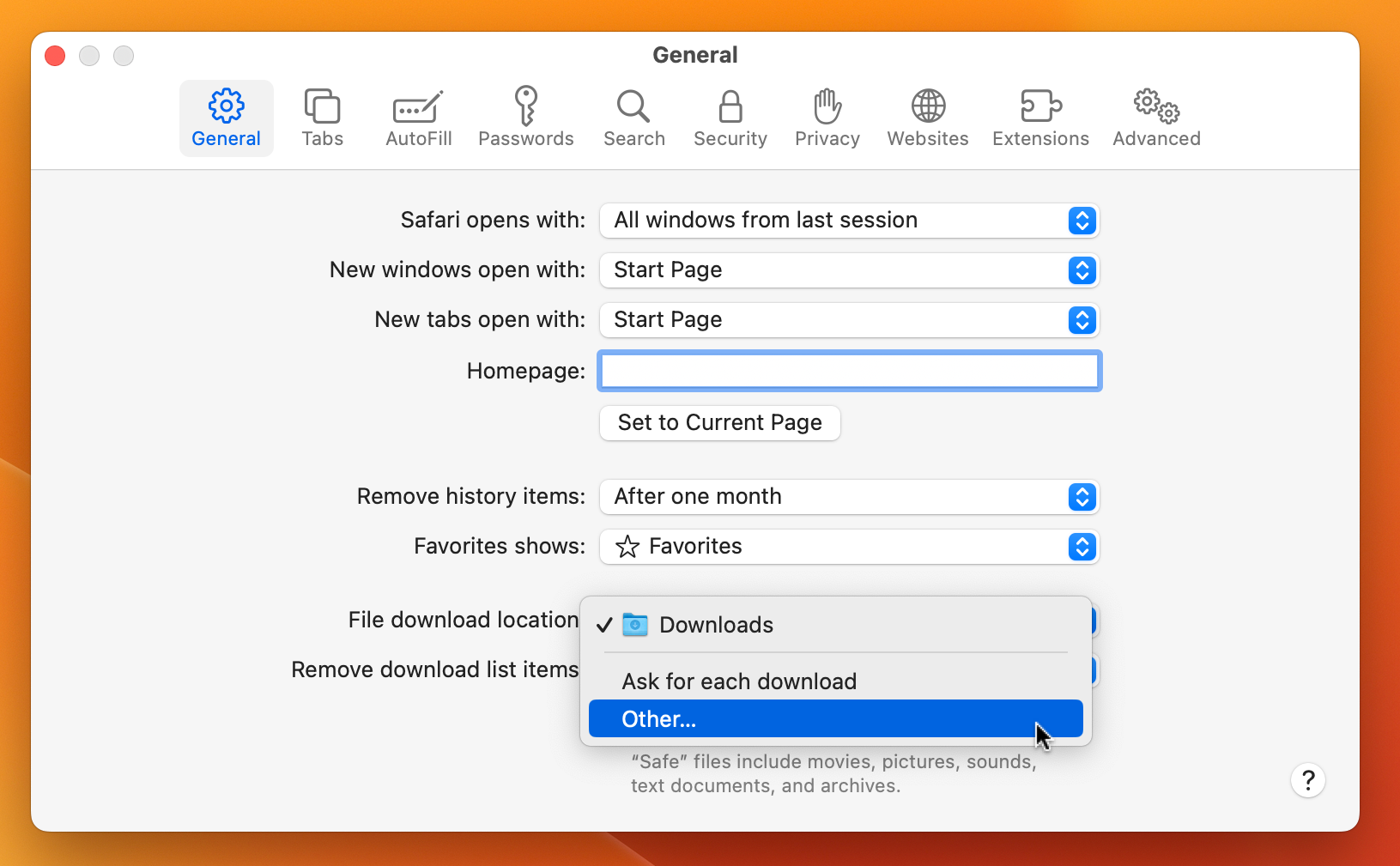1400x866 pixels.
Task: Click inside the Homepage text field
Action: [849, 371]
